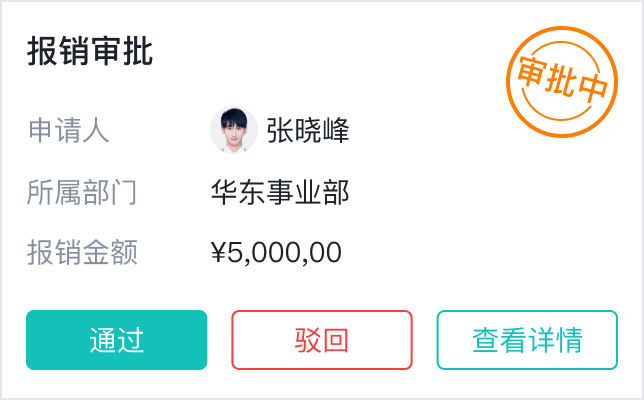Click the amount ¥5,000,00
The height and width of the screenshot is (400, 644).
tap(276, 253)
